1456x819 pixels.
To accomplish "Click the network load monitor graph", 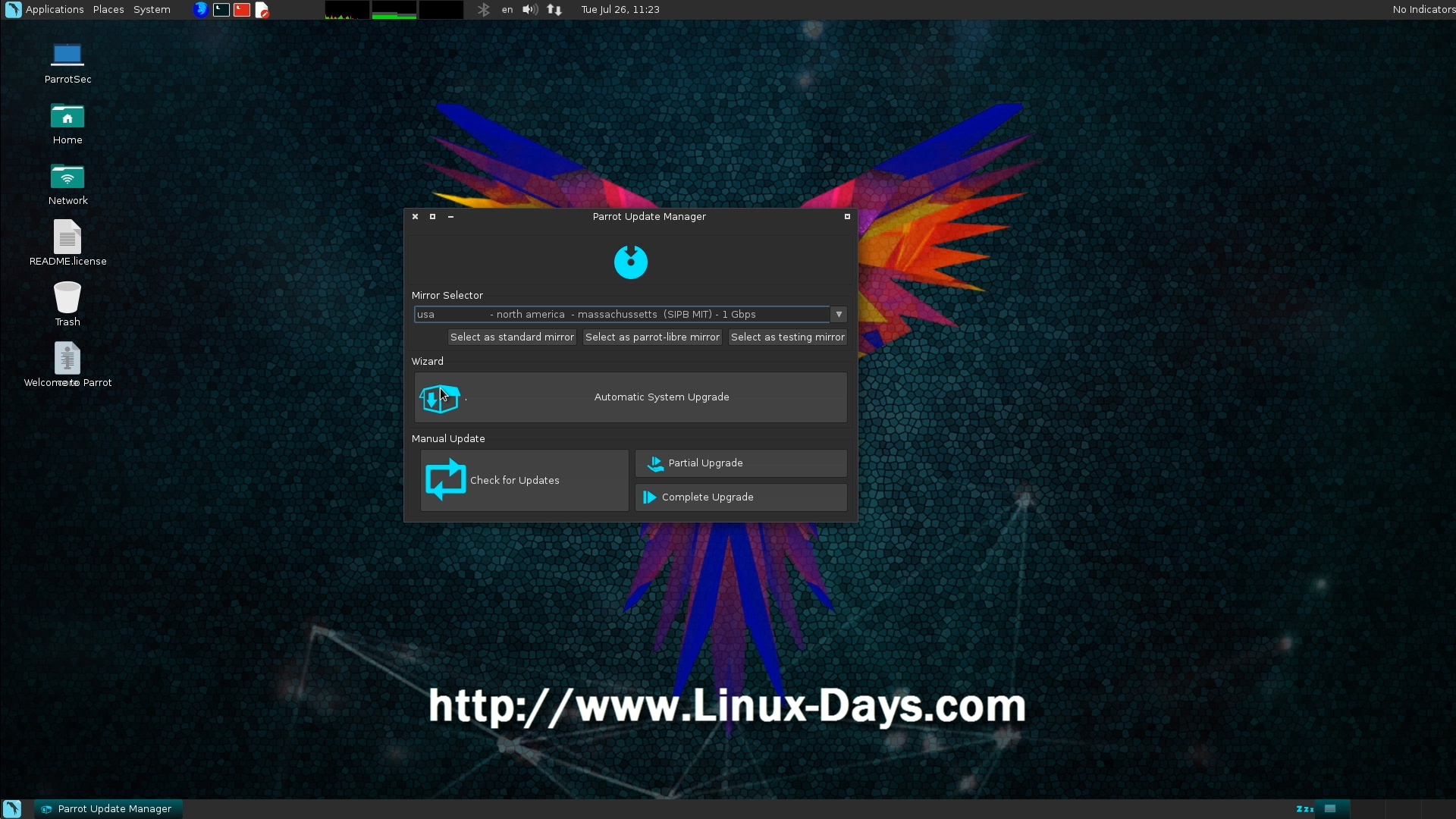I will click(x=441, y=10).
